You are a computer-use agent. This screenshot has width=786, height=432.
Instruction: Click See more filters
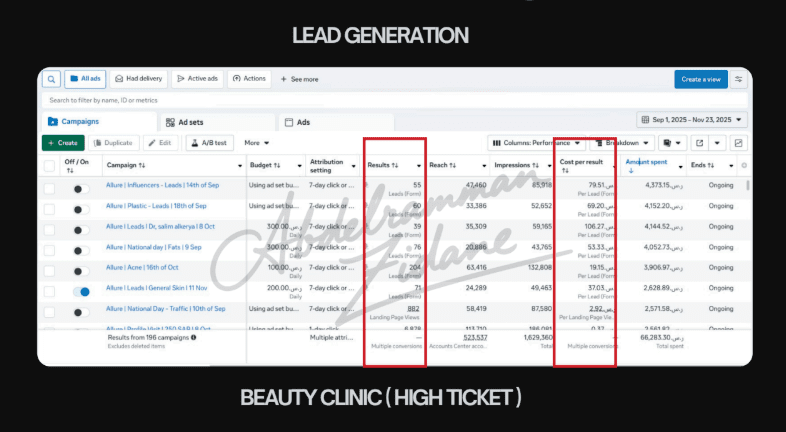click(299, 79)
